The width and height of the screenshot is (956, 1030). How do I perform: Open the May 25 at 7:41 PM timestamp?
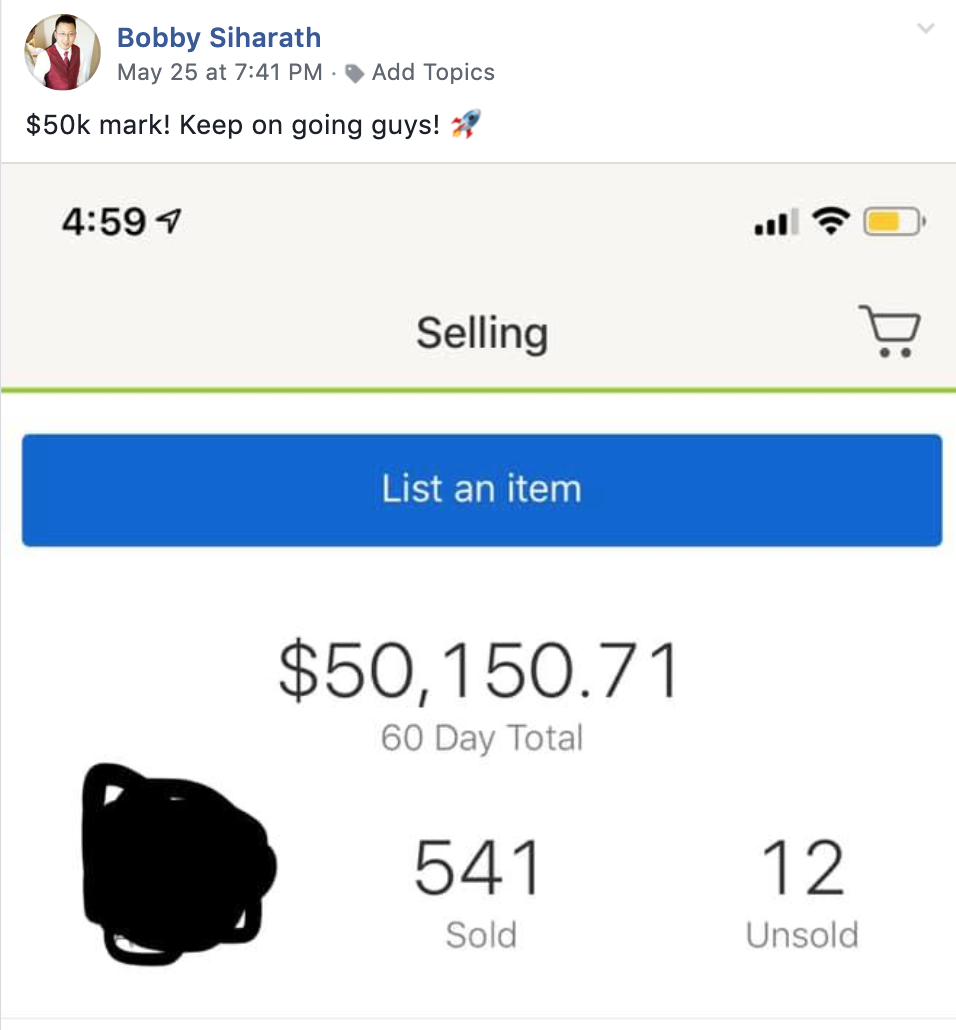coord(219,72)
